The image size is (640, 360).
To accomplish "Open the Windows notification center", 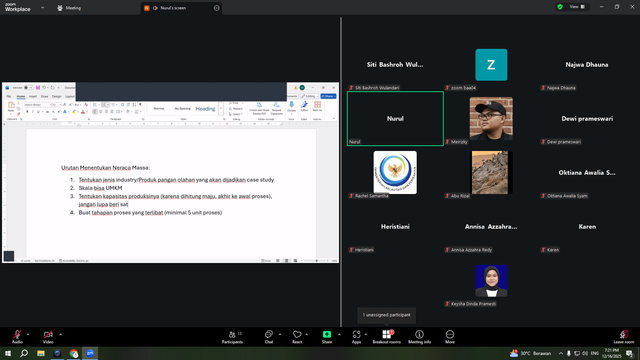I will coord(629,353).
